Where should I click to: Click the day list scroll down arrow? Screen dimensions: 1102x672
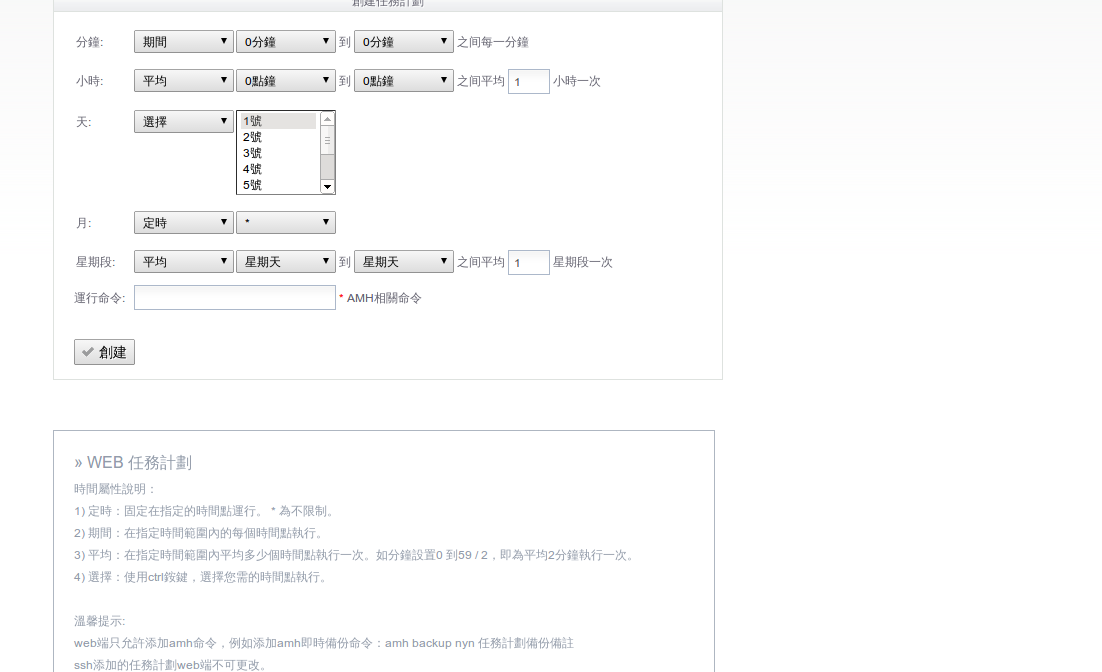pos(327,187)
